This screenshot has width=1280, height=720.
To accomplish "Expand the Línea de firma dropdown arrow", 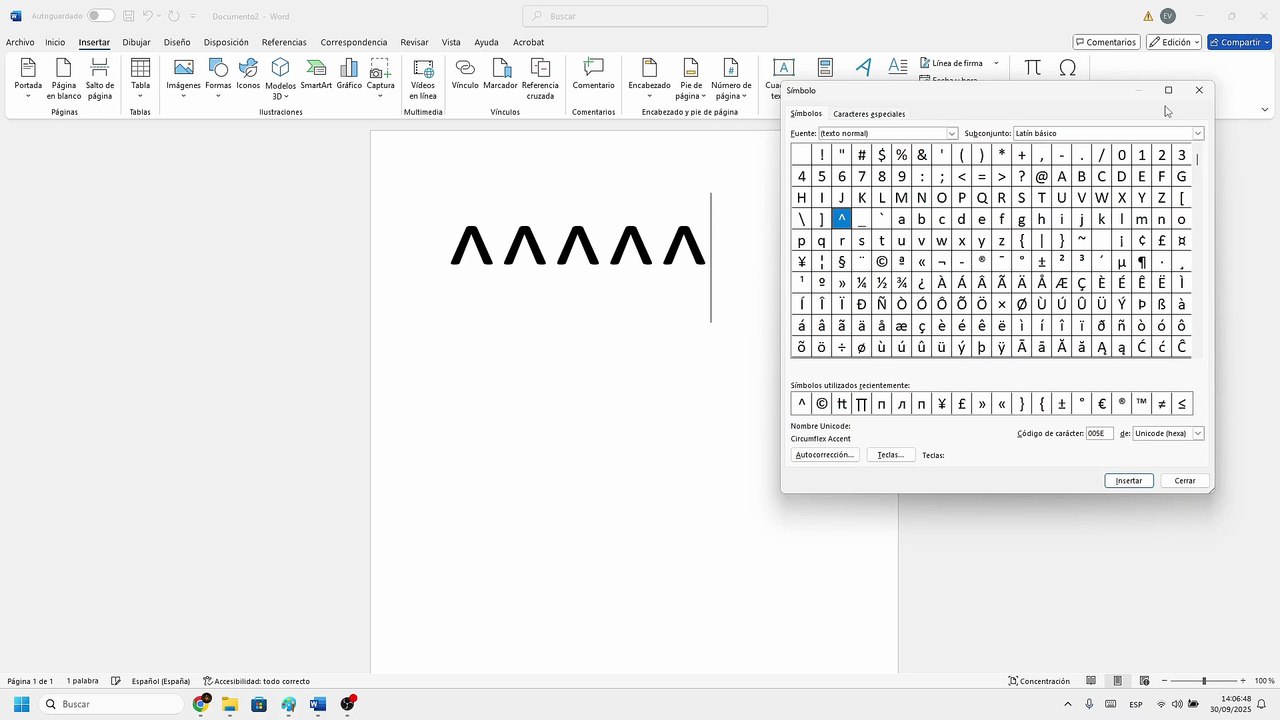I will pos(996,63).
